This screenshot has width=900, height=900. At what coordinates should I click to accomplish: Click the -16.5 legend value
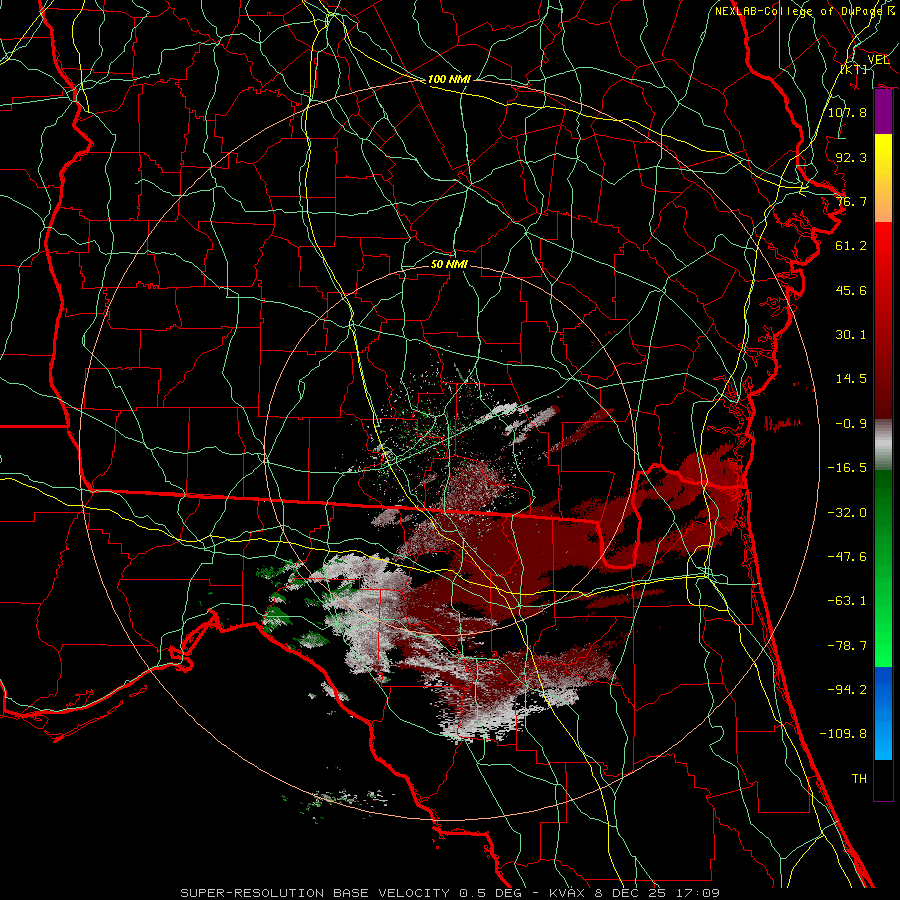coord(847,468)
